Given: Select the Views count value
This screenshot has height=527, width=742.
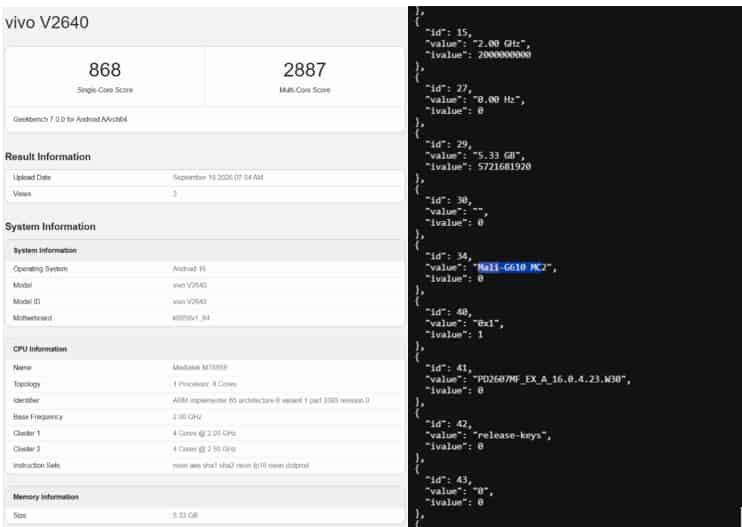Looking at the screenshot, I should point(175,193).
